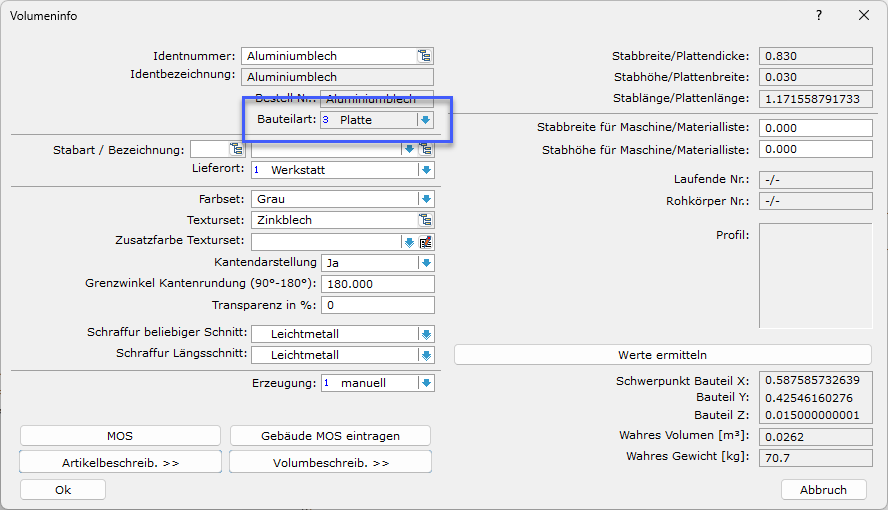This screenshot has width=888, height=510.
Task: Open Schraffur beliebiger Schnitt dropdown
Action: [426, 334]
